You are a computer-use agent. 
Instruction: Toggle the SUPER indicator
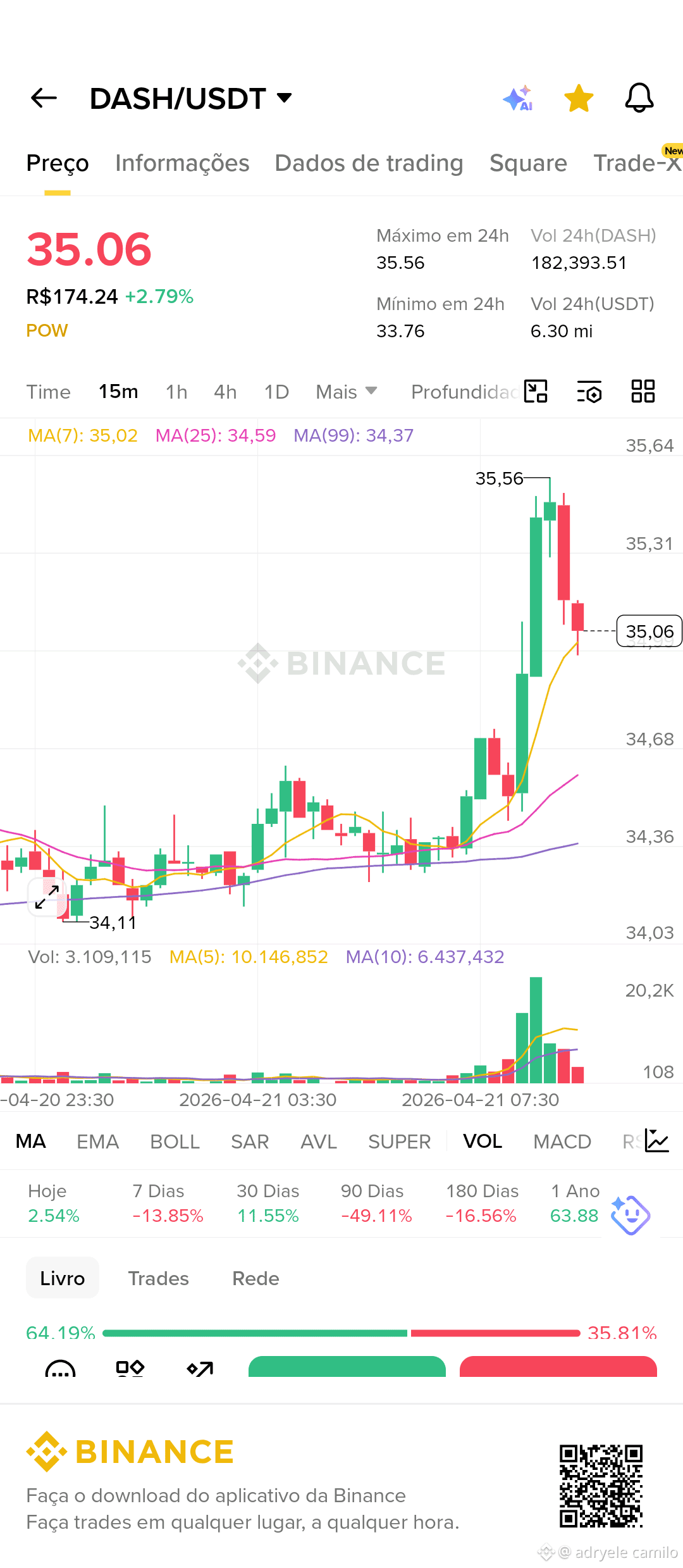click(x=400, y=1142)
